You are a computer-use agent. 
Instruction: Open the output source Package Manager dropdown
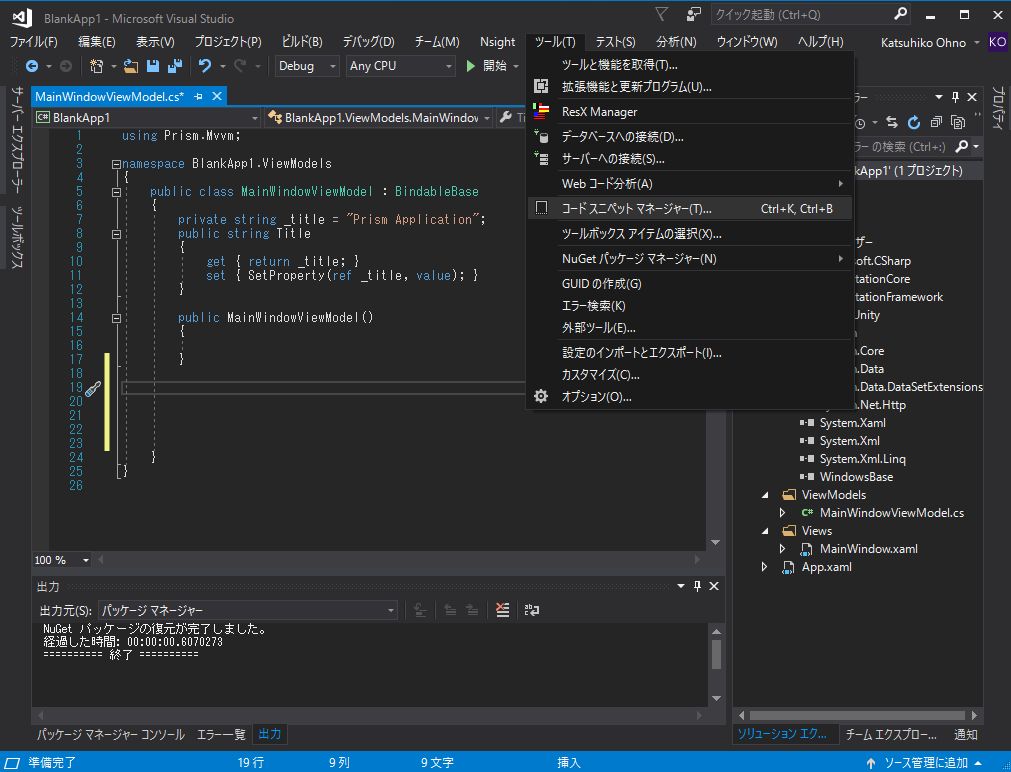248,610
